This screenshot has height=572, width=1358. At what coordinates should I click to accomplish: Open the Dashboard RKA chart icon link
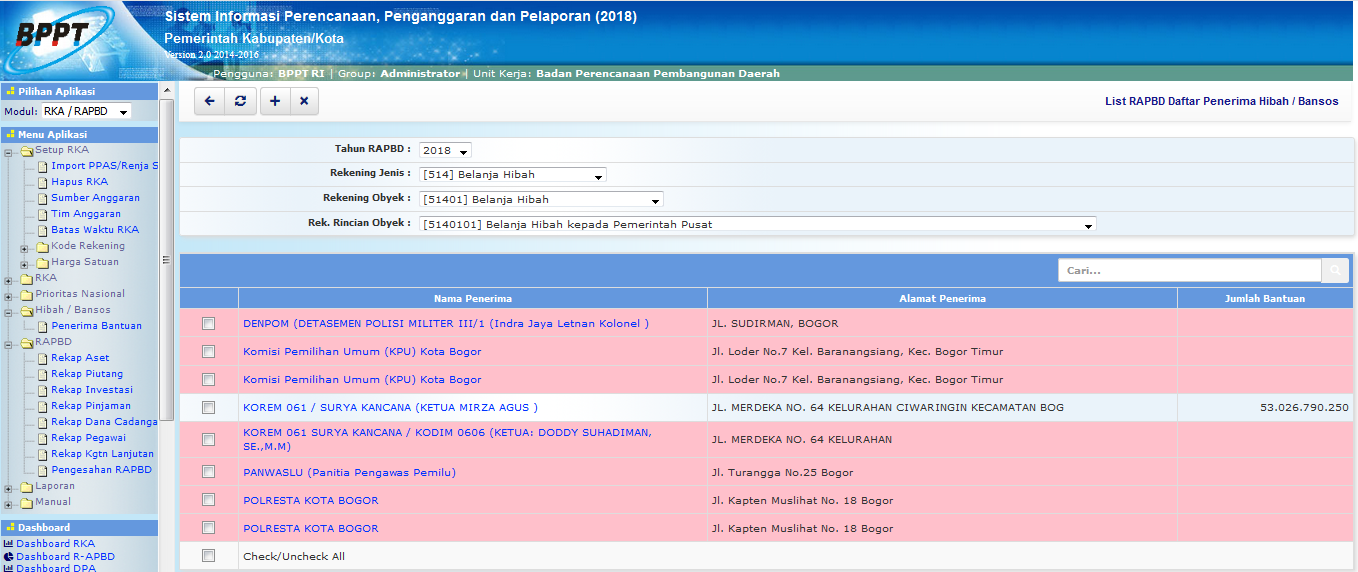9,544
